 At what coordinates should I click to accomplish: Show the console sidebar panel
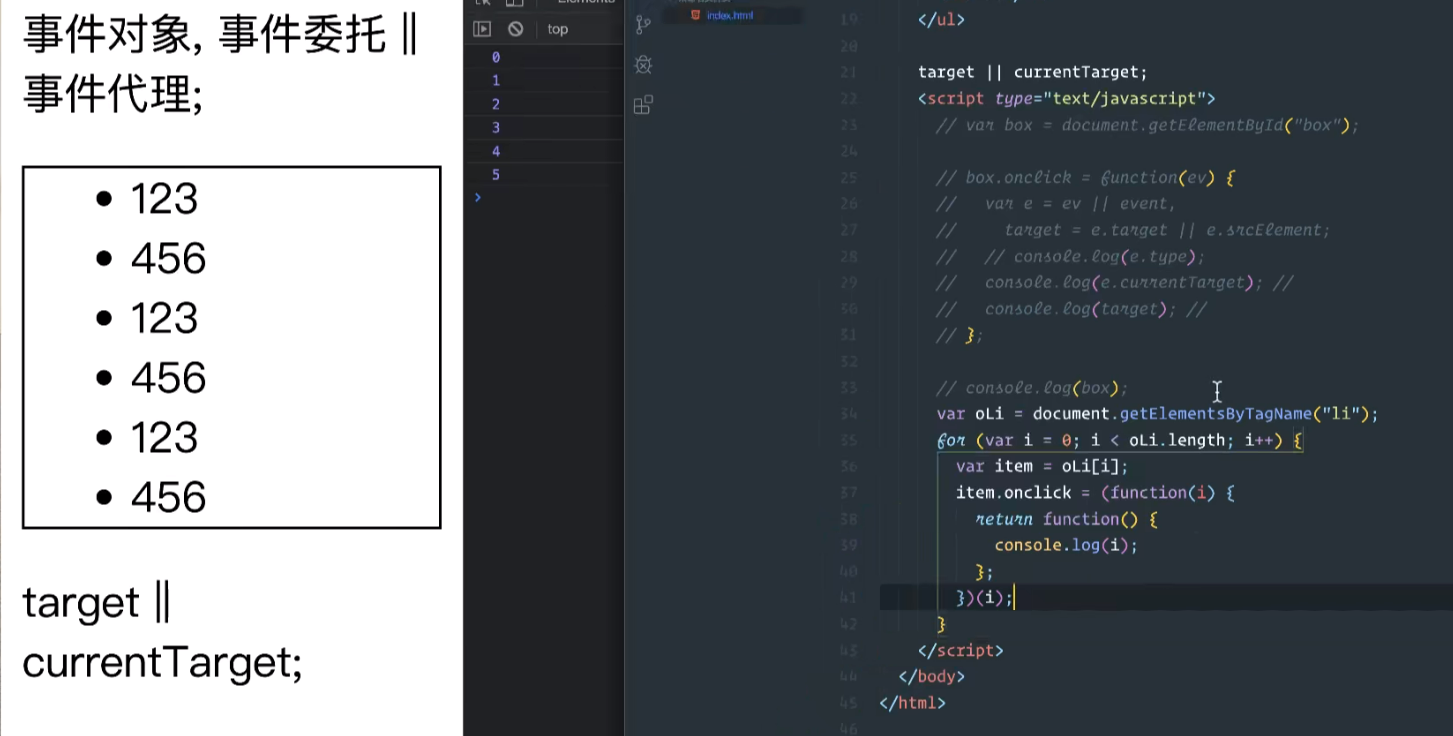click(482, 29)
